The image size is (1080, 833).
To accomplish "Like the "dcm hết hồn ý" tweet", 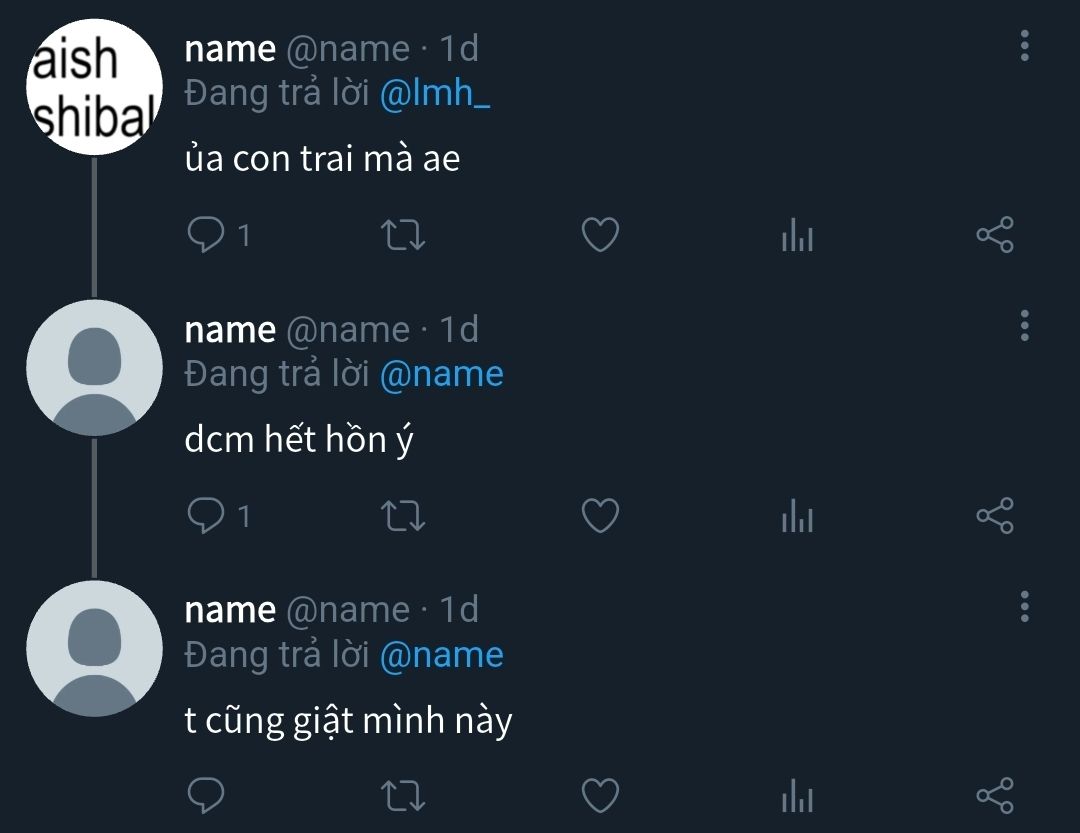I will click(x=600, y=515).
